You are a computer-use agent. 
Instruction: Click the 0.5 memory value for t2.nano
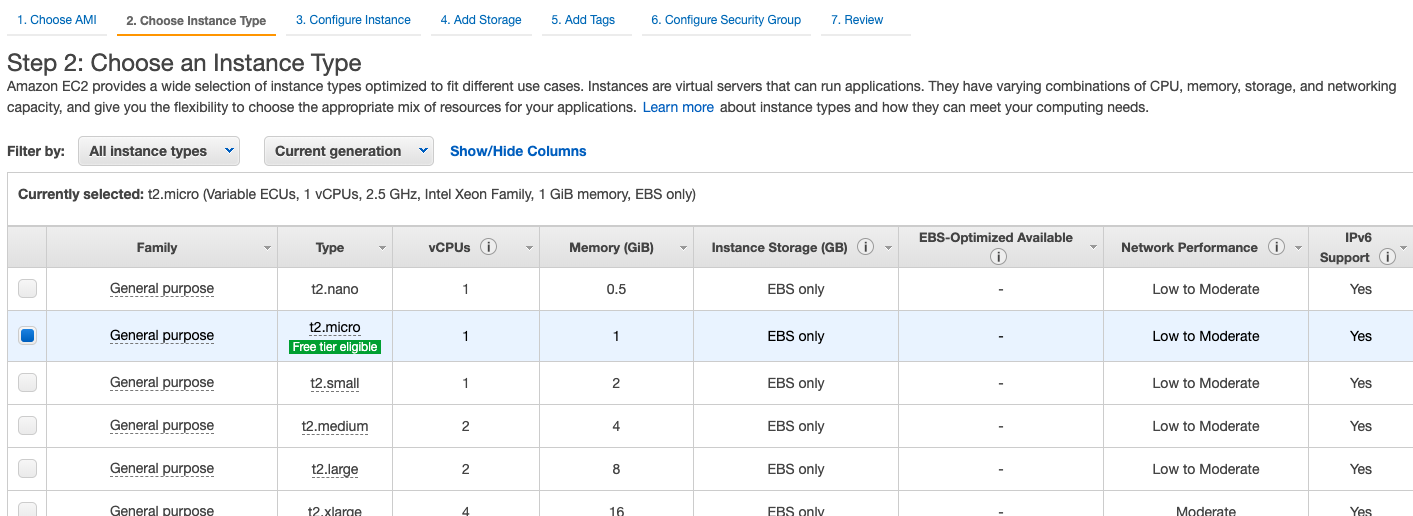[616, 289]
